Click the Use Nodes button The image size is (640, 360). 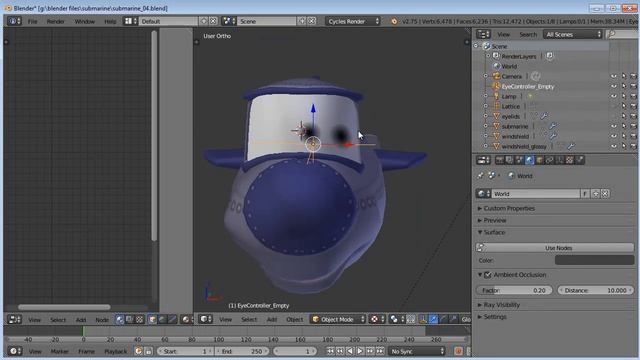pyautogui.click(x=555, y=248)
